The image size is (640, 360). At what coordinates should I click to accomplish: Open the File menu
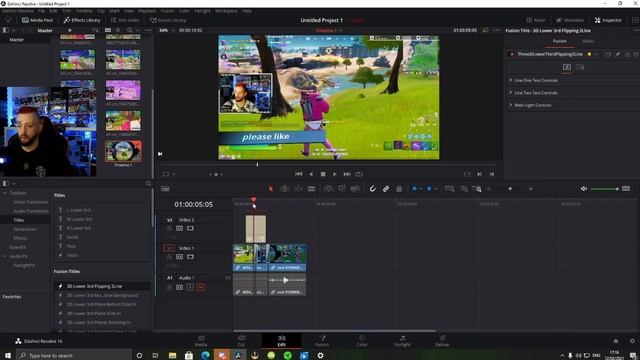[x=41, y=11]
